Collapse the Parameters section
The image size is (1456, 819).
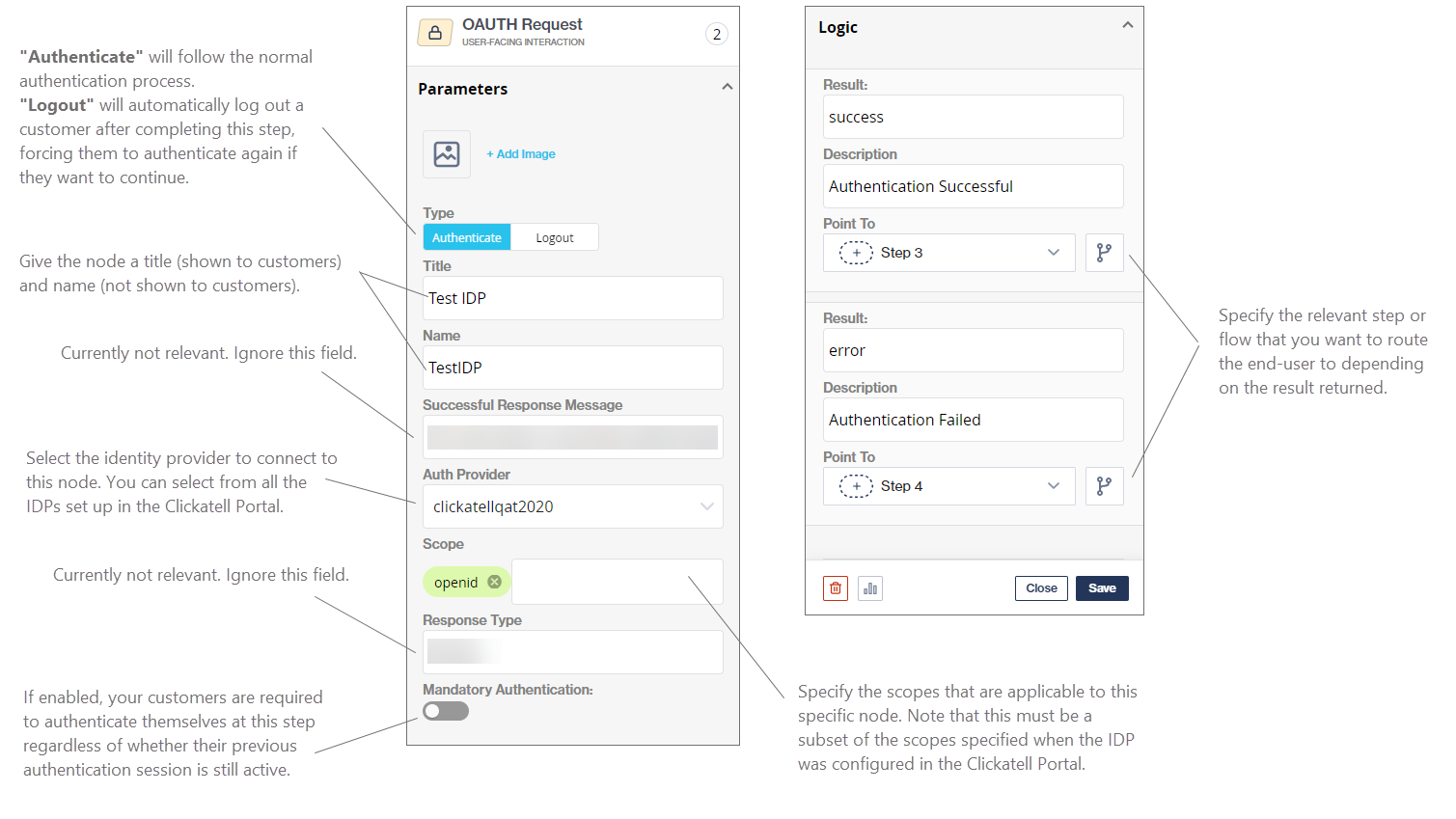[x=728, y=87]
